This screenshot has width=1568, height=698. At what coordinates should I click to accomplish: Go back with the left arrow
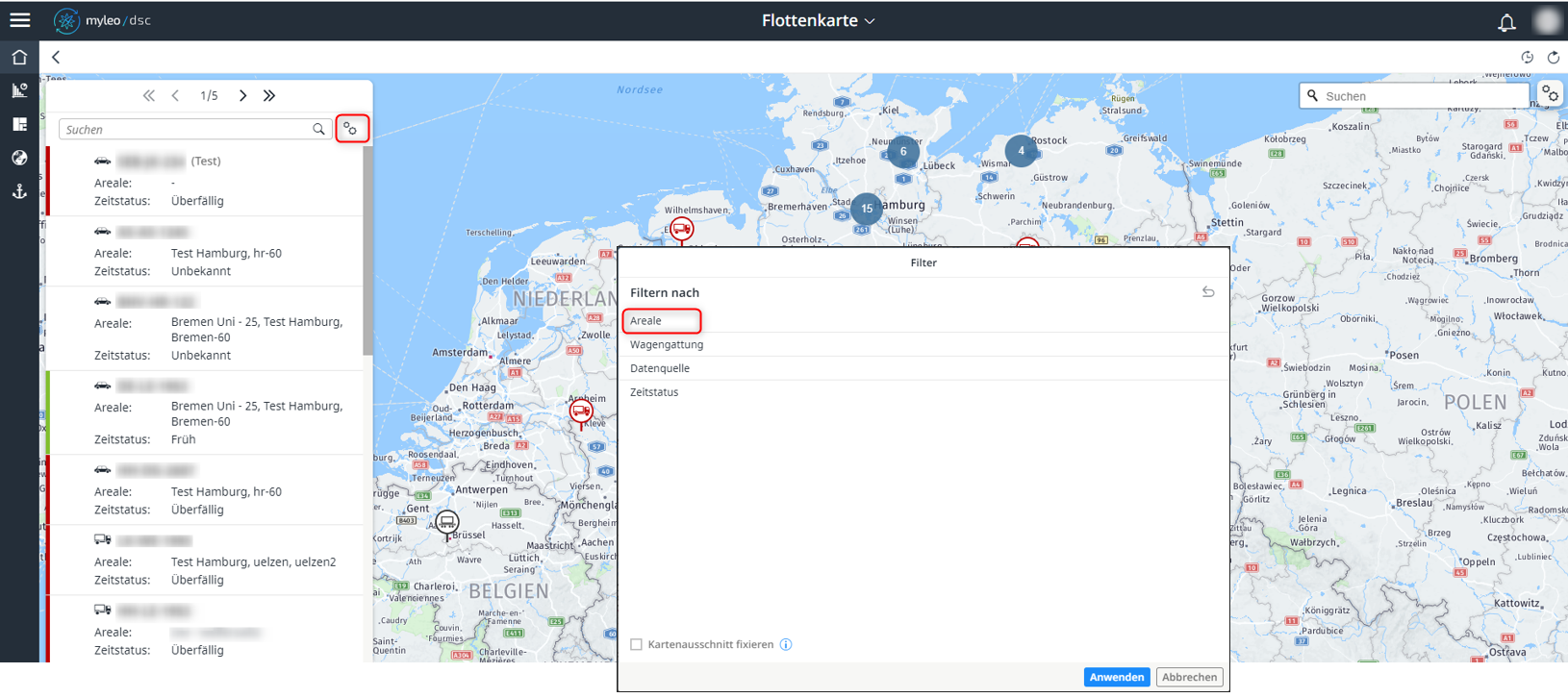(x=56, y=57)
